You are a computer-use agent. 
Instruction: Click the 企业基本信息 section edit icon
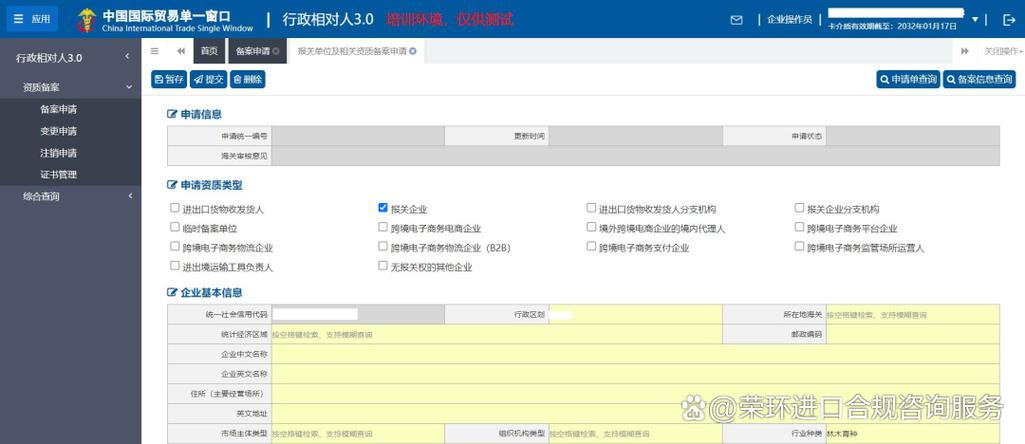pos(173,292)
